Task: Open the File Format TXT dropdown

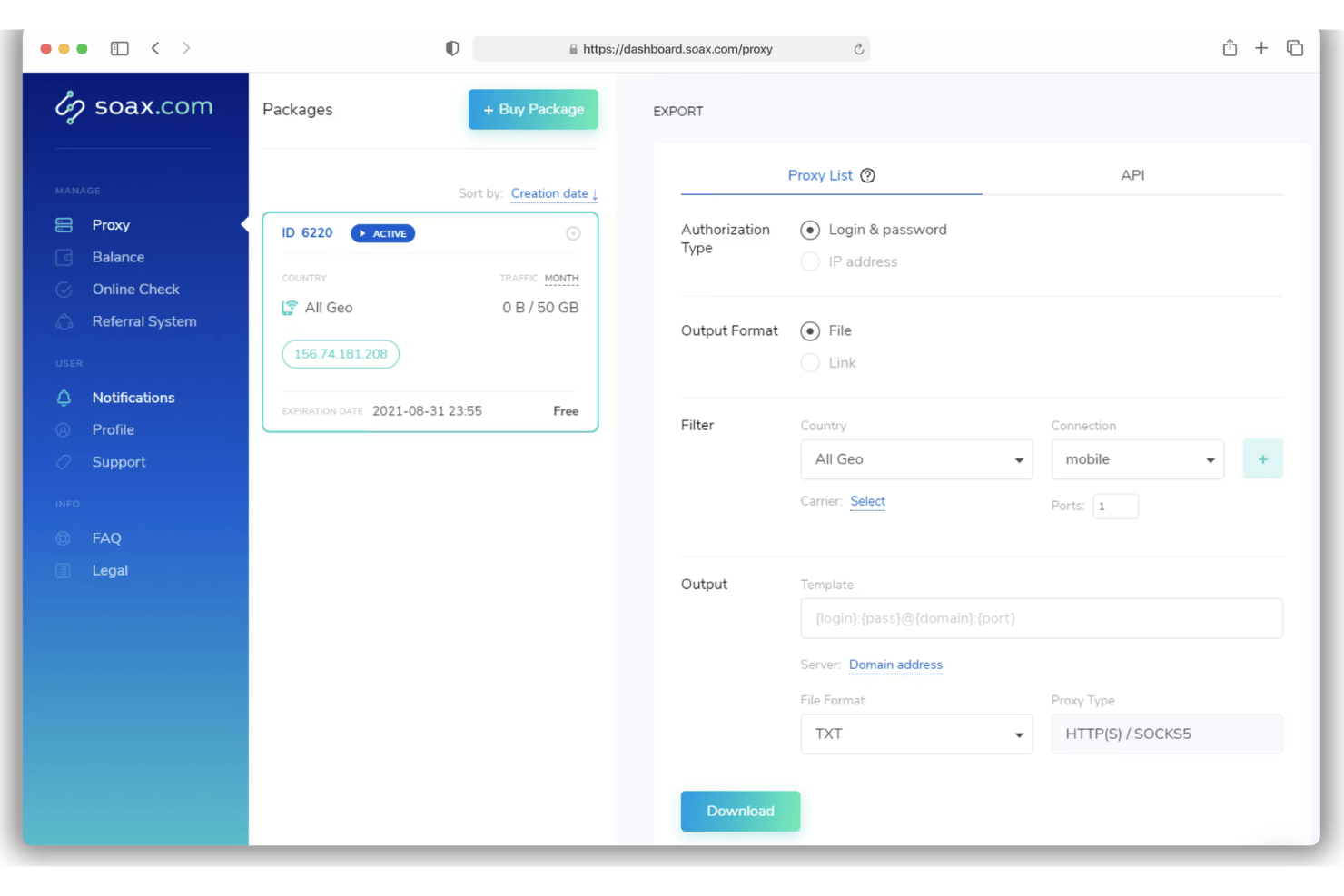Action: [916, 734]
